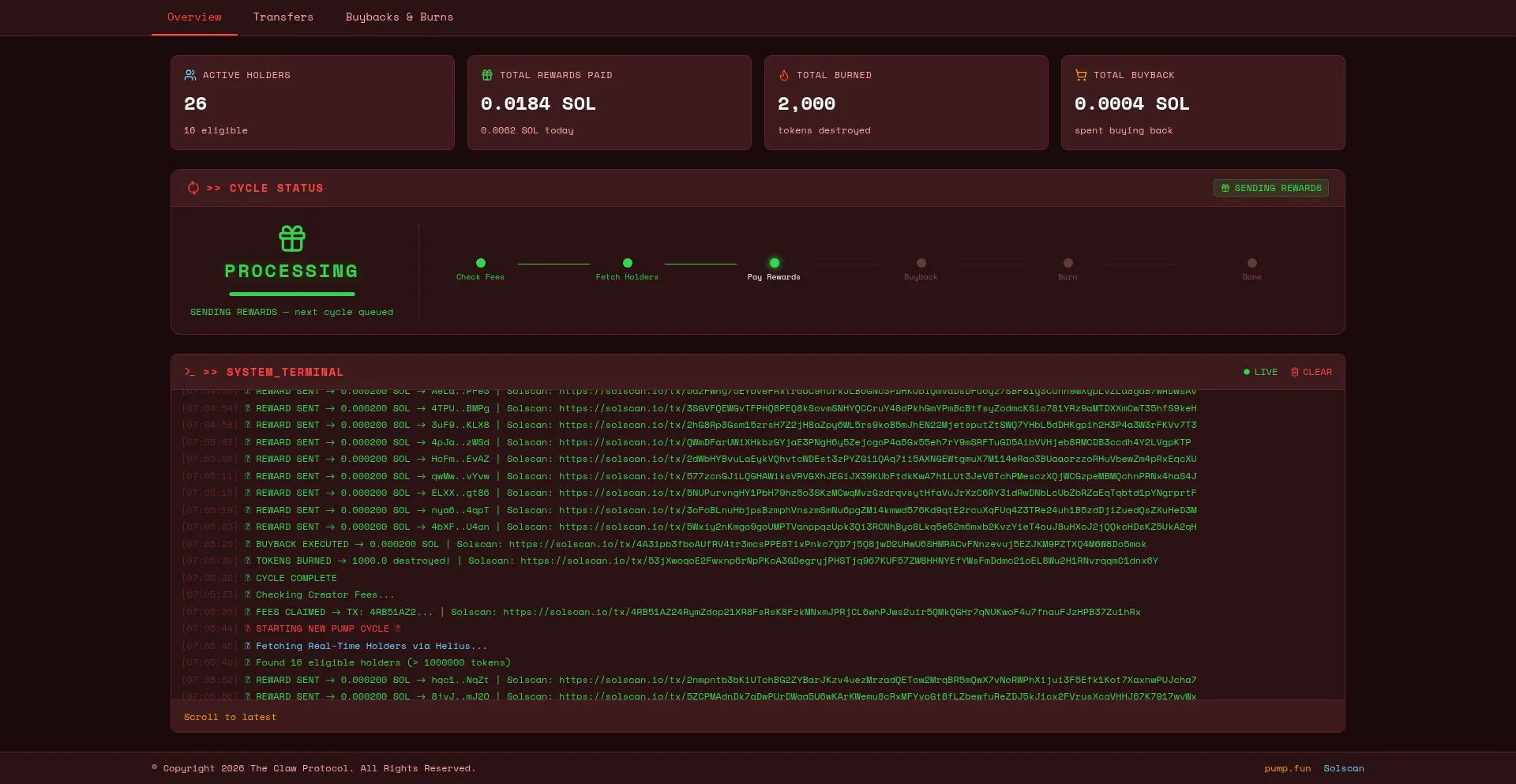
Task: Open Solscan link for reward to qwMw..vYvw
Action: [x=878, y=476]
